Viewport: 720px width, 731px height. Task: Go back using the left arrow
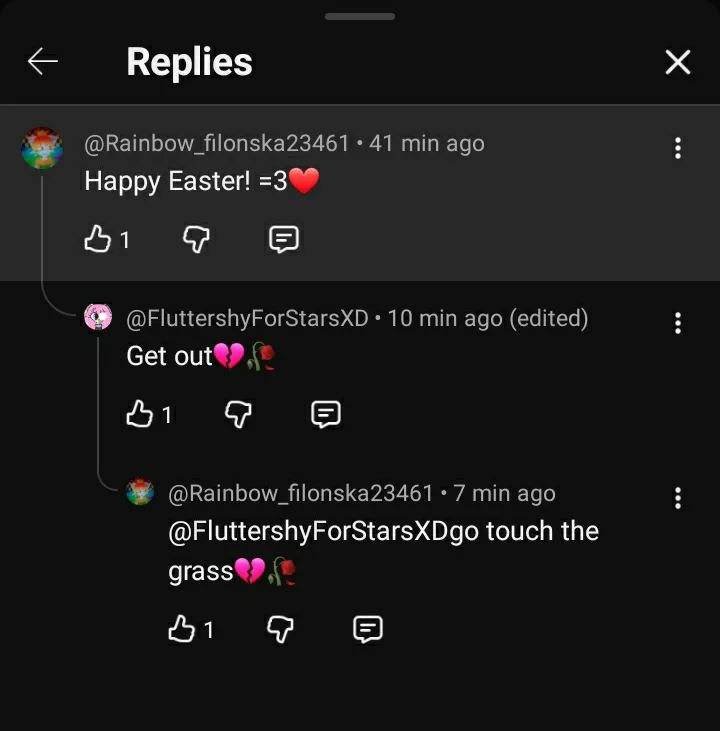point(42,62)
